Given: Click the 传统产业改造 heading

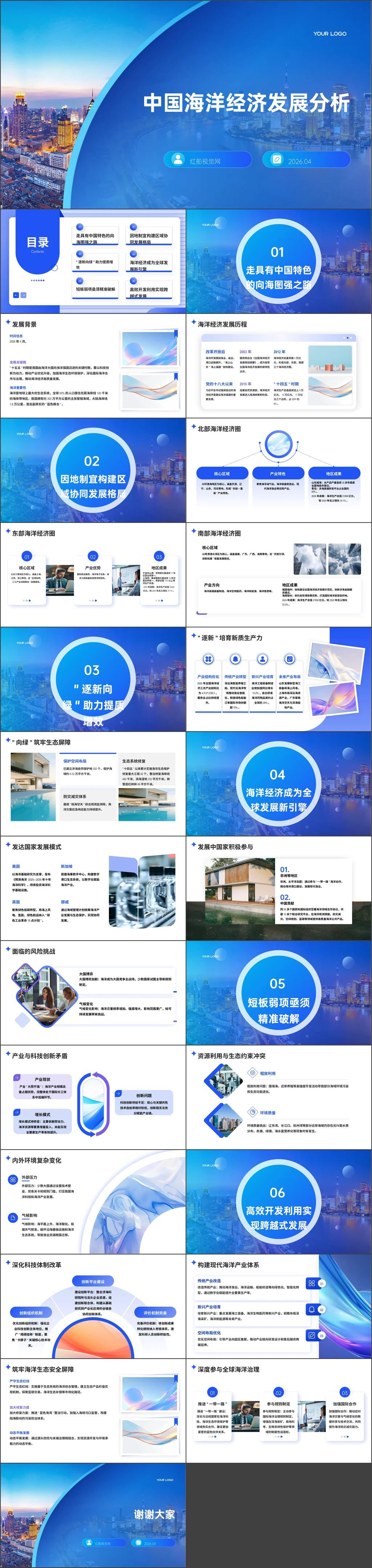Looking at the screenshot, I should (209, 1280).
